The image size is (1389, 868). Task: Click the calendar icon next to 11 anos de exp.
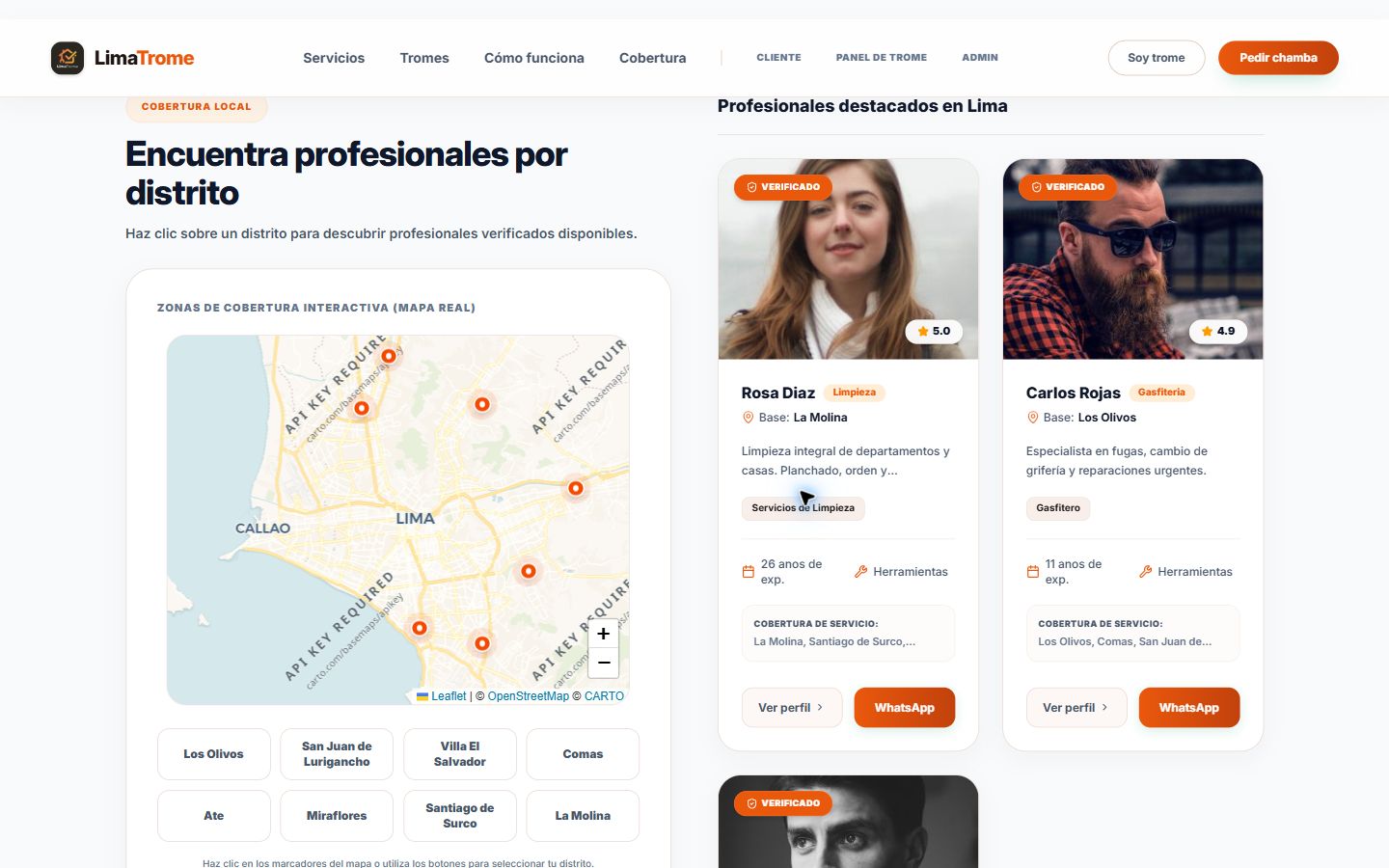click(x=1032, y=572)
